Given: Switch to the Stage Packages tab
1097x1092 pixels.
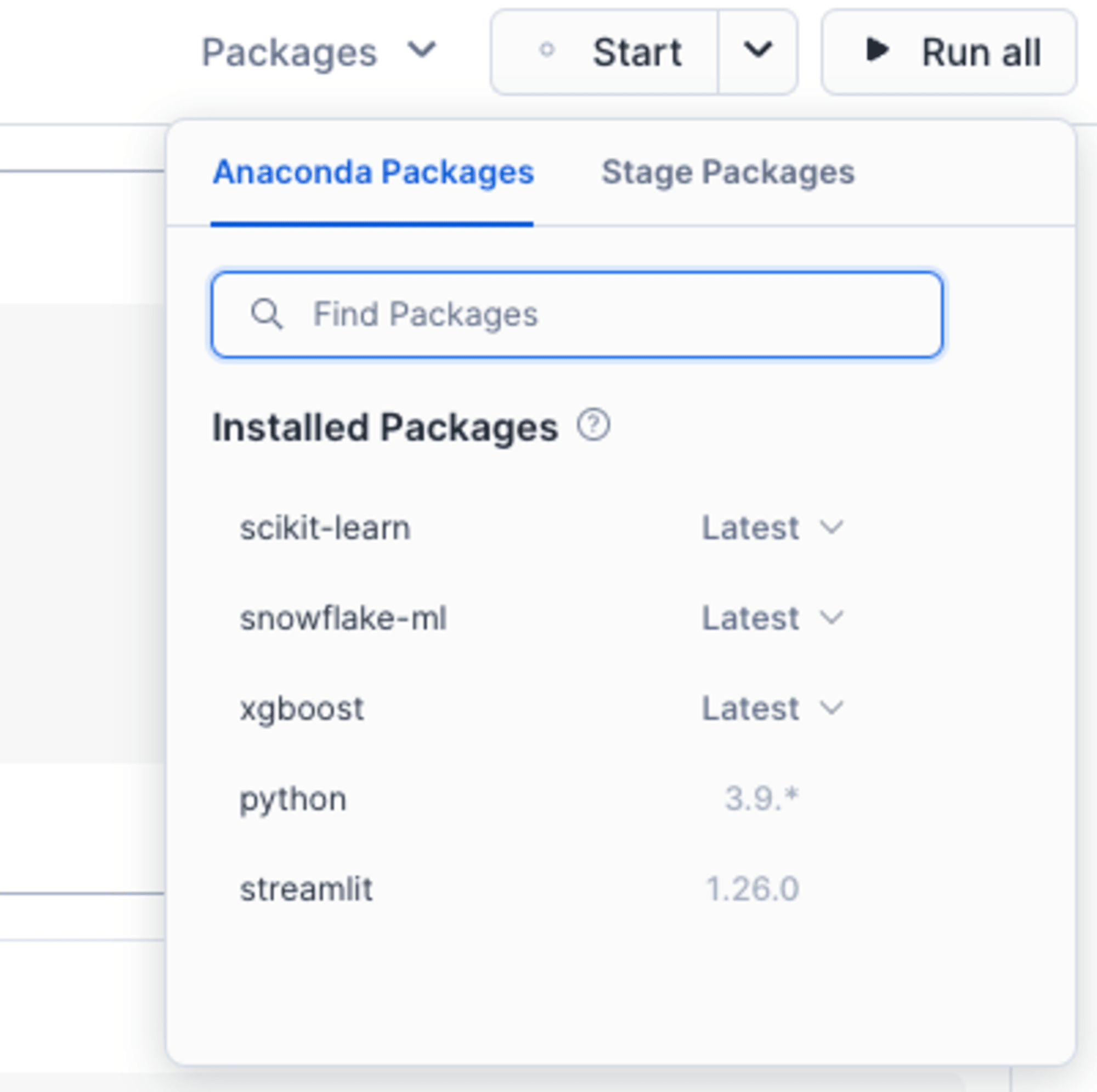Looking at the screenshot, I should click(728, 172).
